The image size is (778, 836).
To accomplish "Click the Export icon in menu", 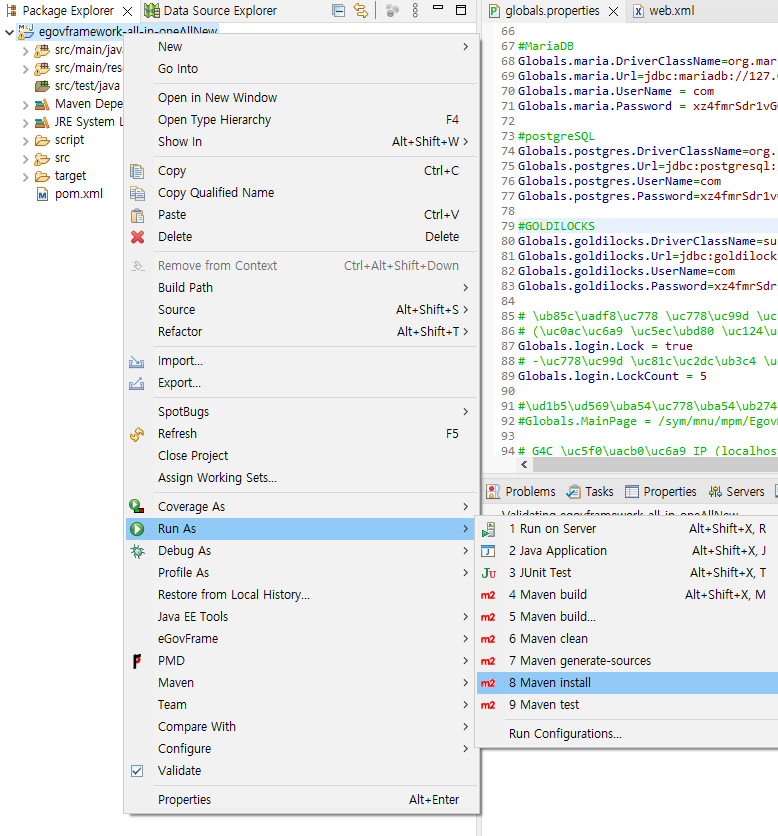I will tap(137, 383).
